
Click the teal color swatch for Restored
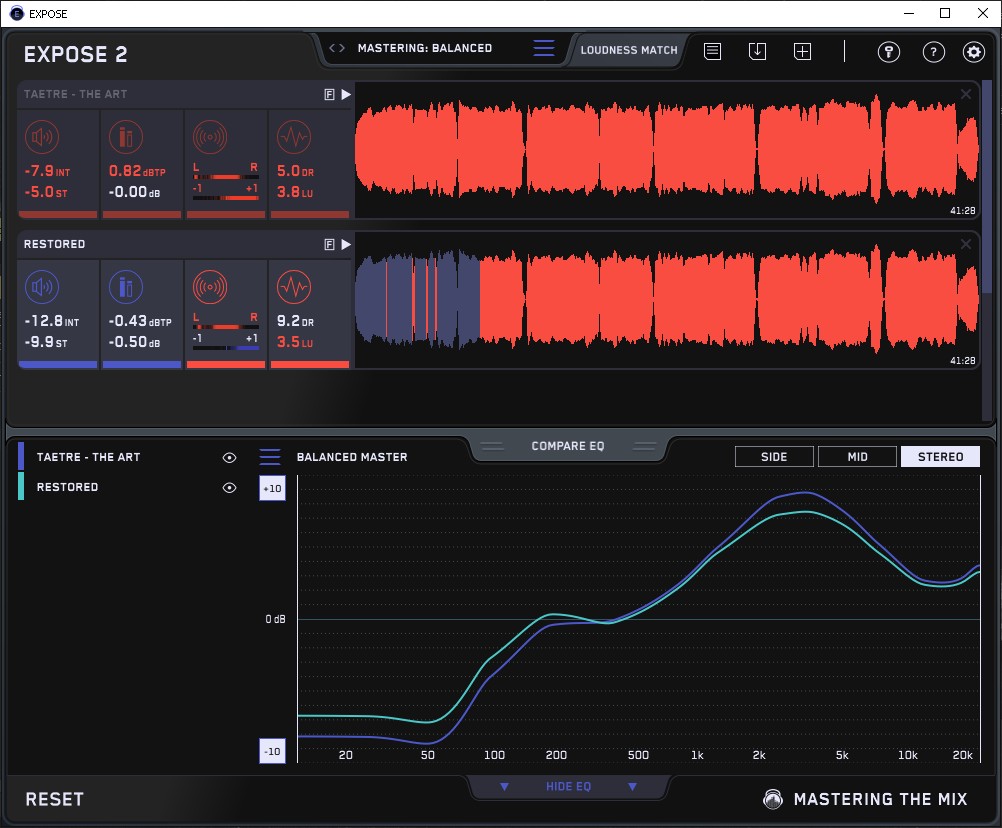pyautogui.click(x=21, y=486)
